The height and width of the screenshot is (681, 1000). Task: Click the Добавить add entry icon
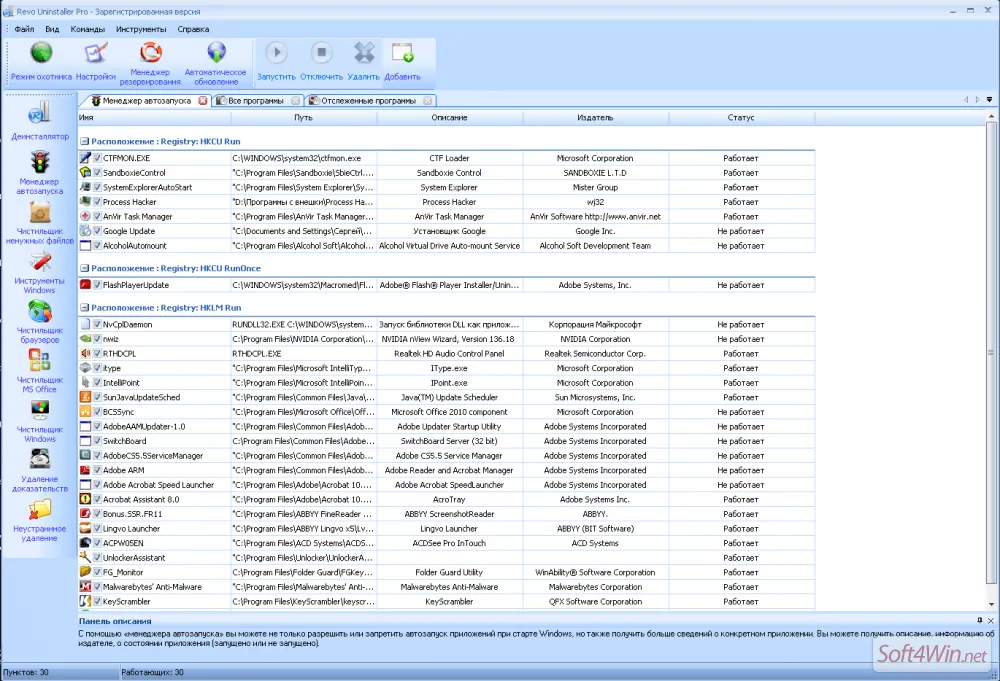[402, 52]
